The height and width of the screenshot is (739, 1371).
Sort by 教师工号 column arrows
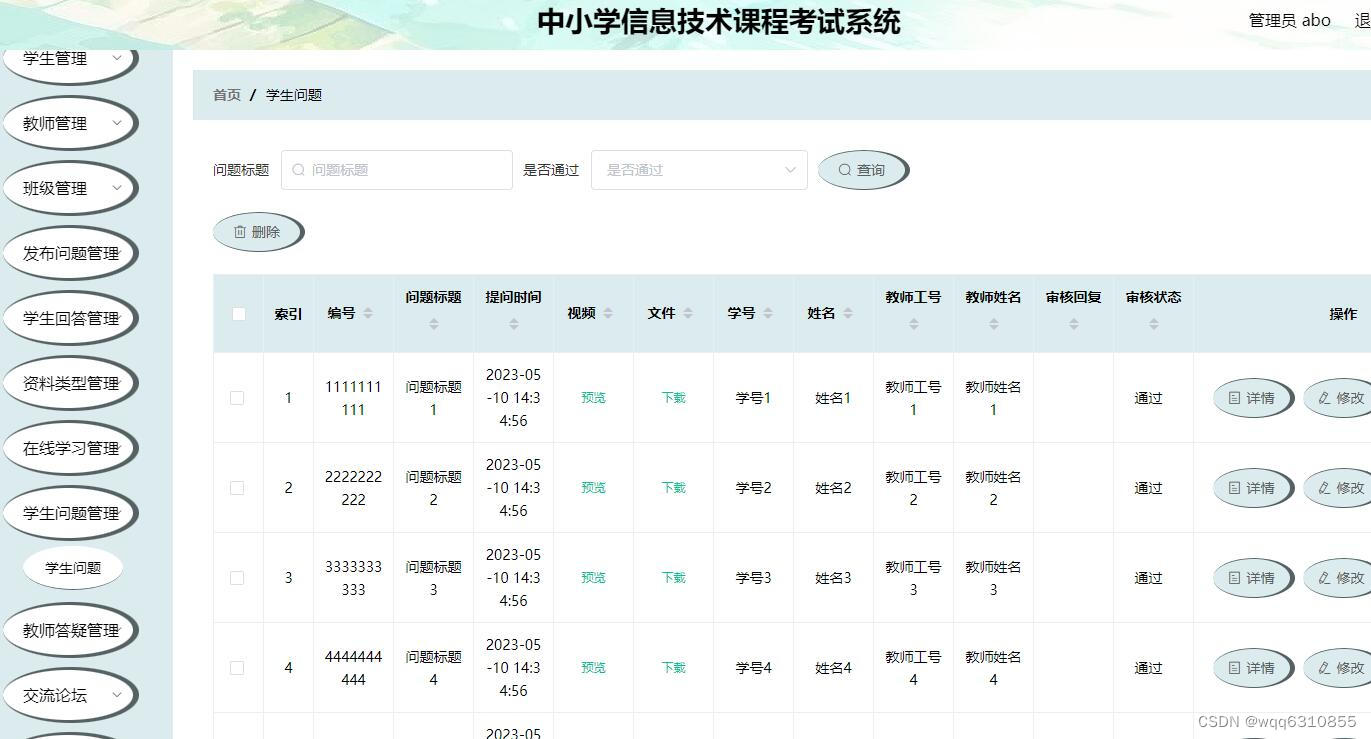[x=913, y=324]
